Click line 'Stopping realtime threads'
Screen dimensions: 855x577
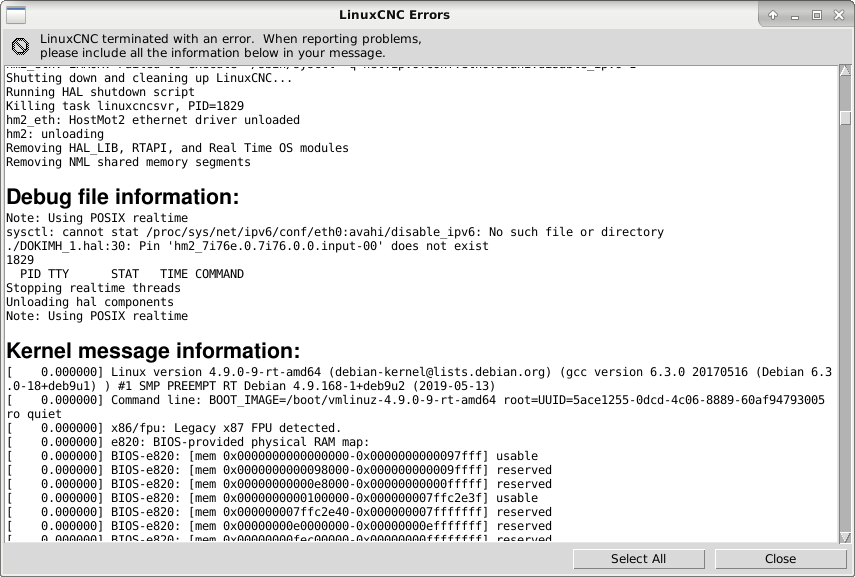point(93,288)
